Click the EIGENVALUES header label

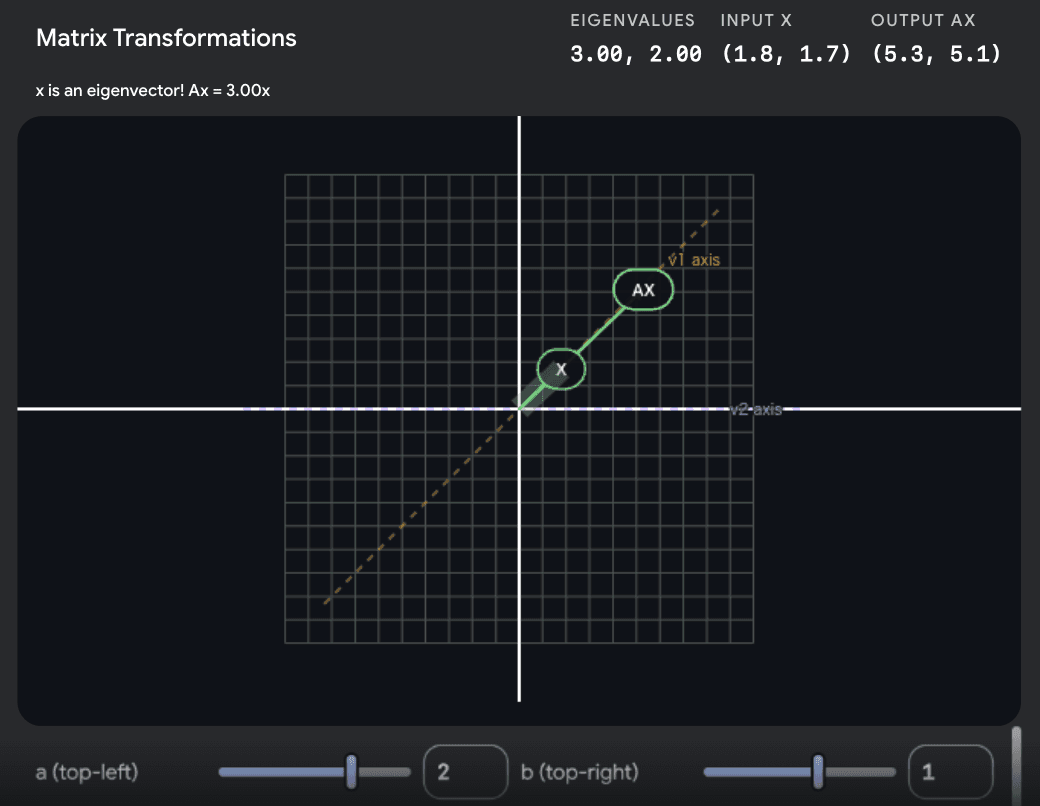(634, 21)
